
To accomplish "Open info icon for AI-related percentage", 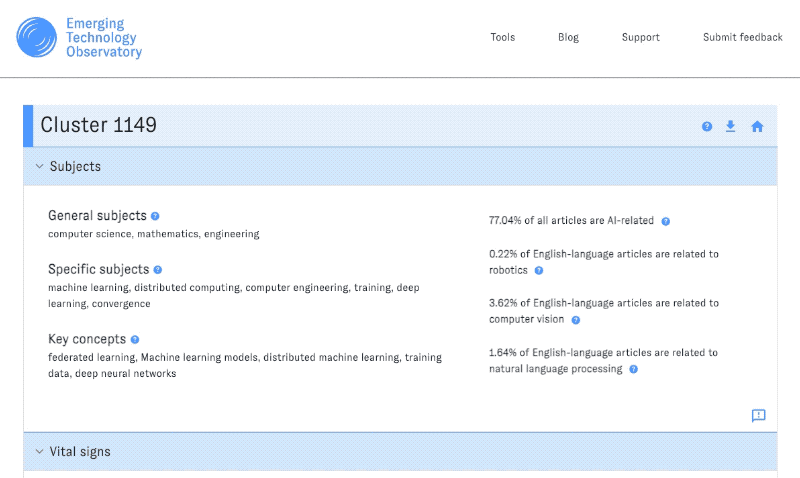I will coord(665,221).
